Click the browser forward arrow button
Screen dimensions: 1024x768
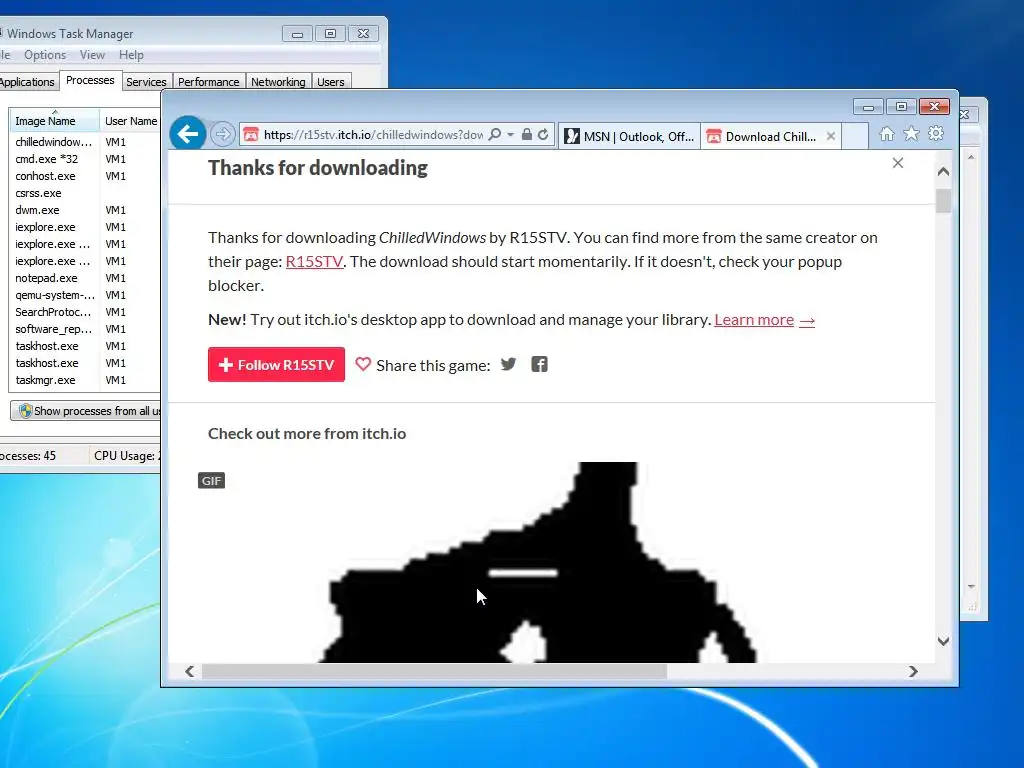click(223, 135)
